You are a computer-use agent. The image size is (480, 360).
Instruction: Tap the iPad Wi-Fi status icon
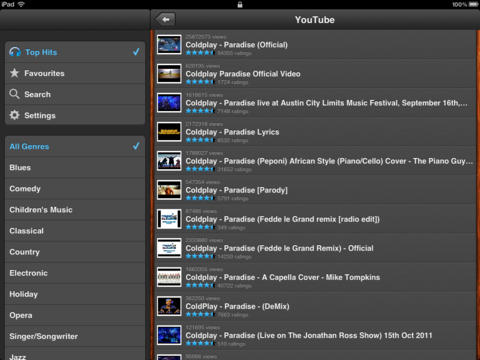point(21,4)
